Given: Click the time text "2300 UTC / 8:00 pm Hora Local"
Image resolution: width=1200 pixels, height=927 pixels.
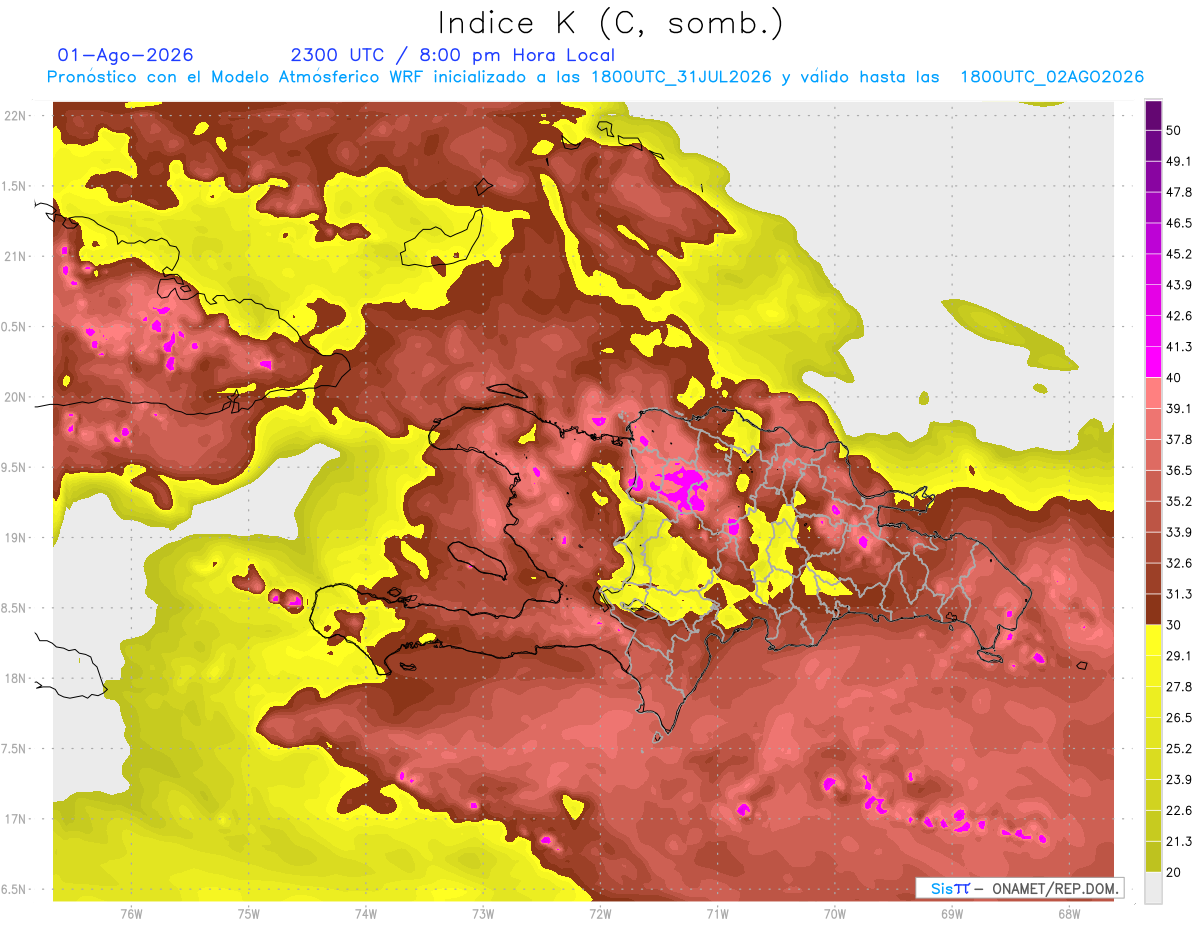Looking at the screenshot, I should tap(453, 56).
